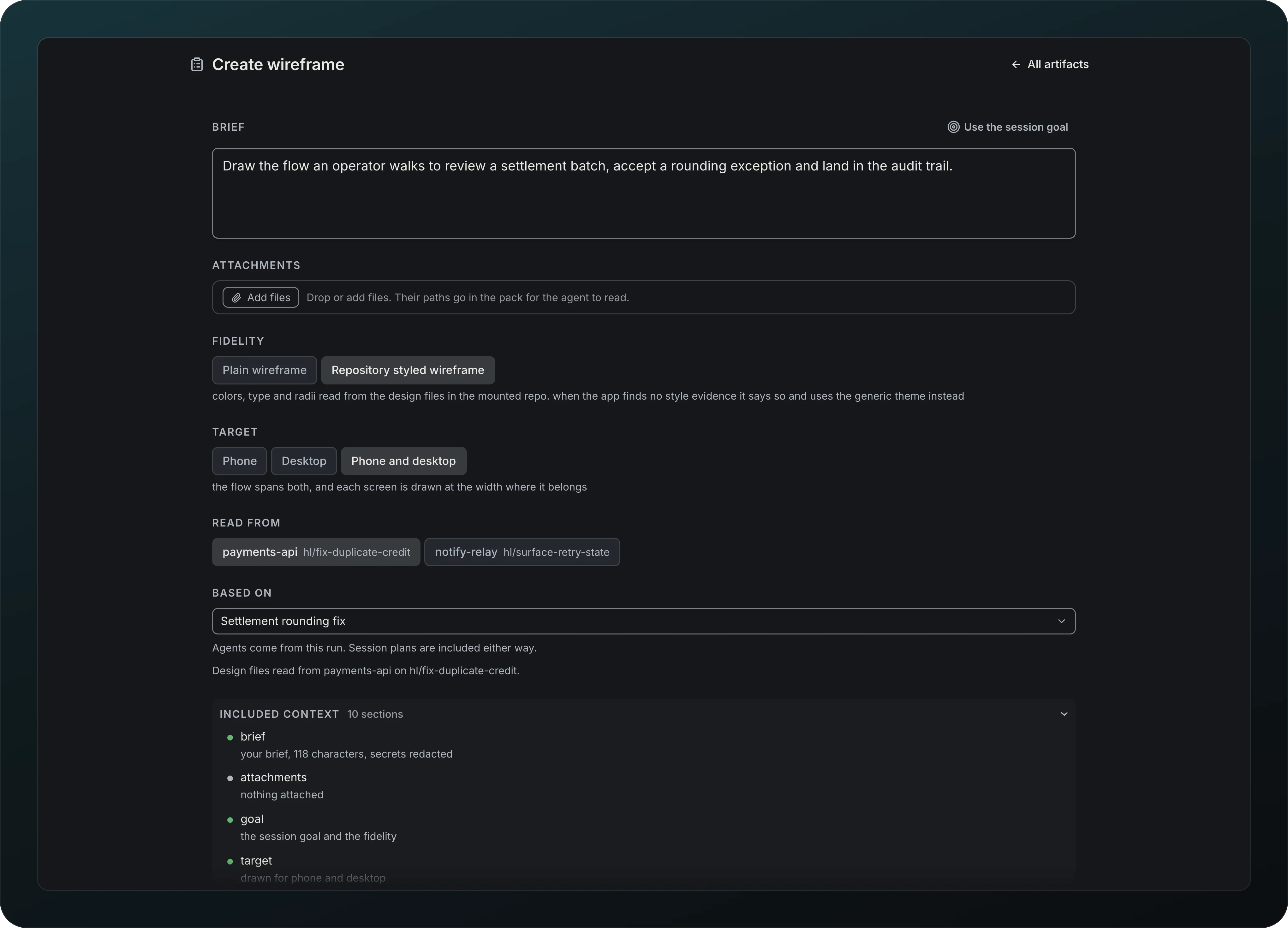Click the Create wireframe title

coord(278,65)
